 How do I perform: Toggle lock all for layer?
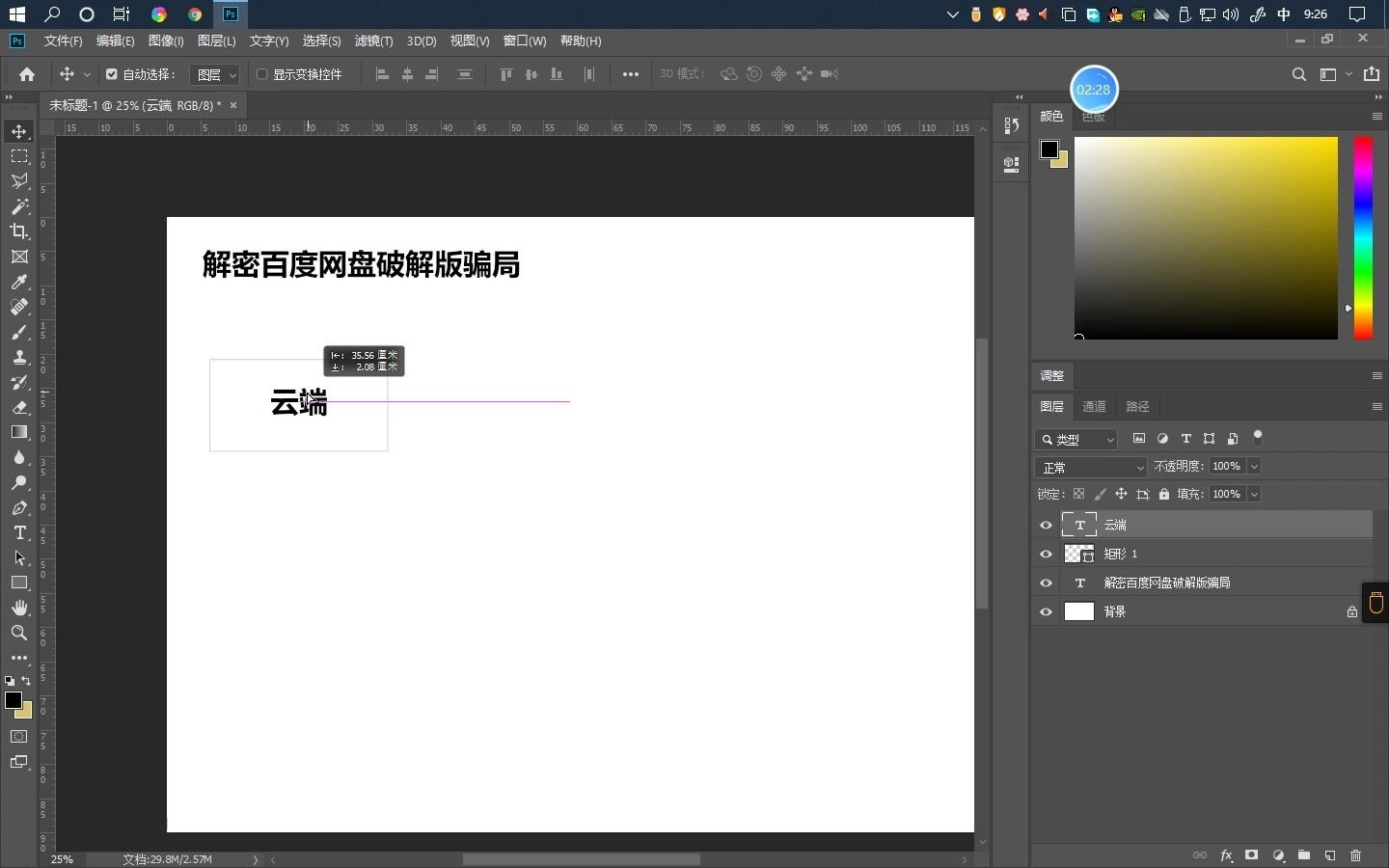[1164, 494]
